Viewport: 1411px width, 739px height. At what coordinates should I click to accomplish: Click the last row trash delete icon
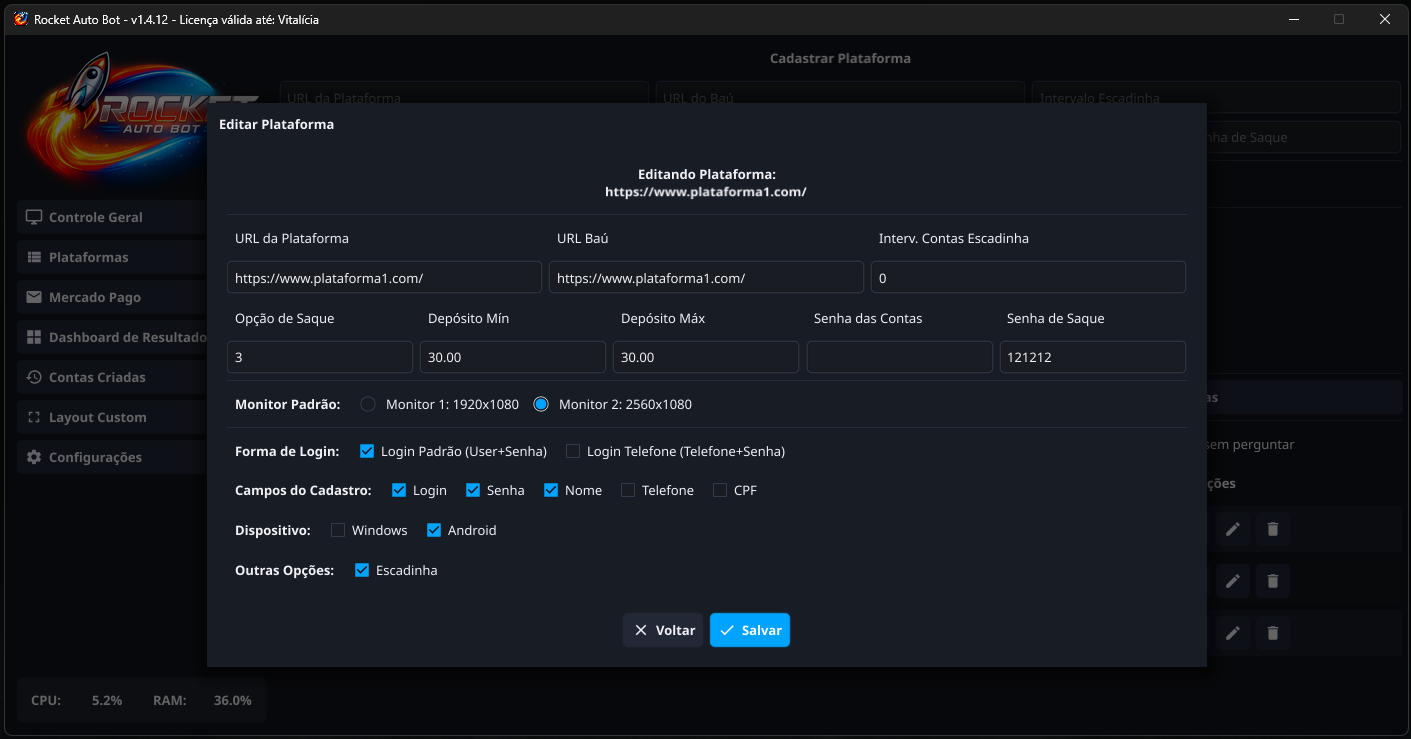[x=1272, y=633]
